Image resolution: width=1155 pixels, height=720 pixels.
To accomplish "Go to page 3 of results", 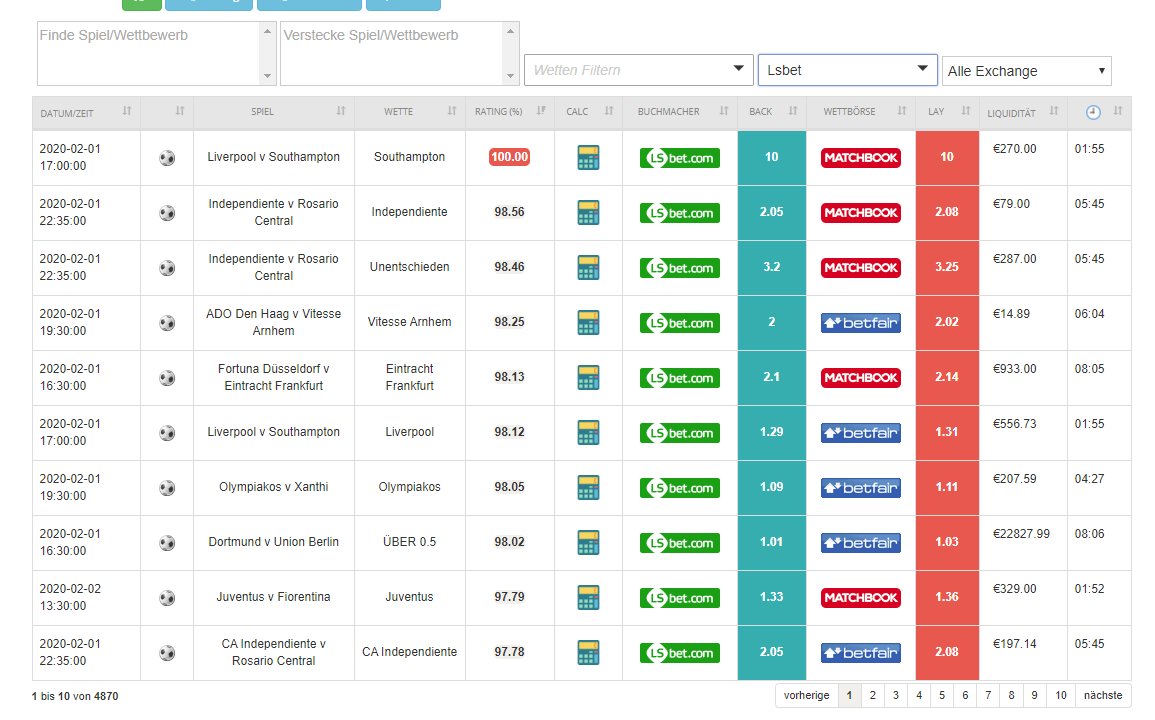I will pos(896,696).
